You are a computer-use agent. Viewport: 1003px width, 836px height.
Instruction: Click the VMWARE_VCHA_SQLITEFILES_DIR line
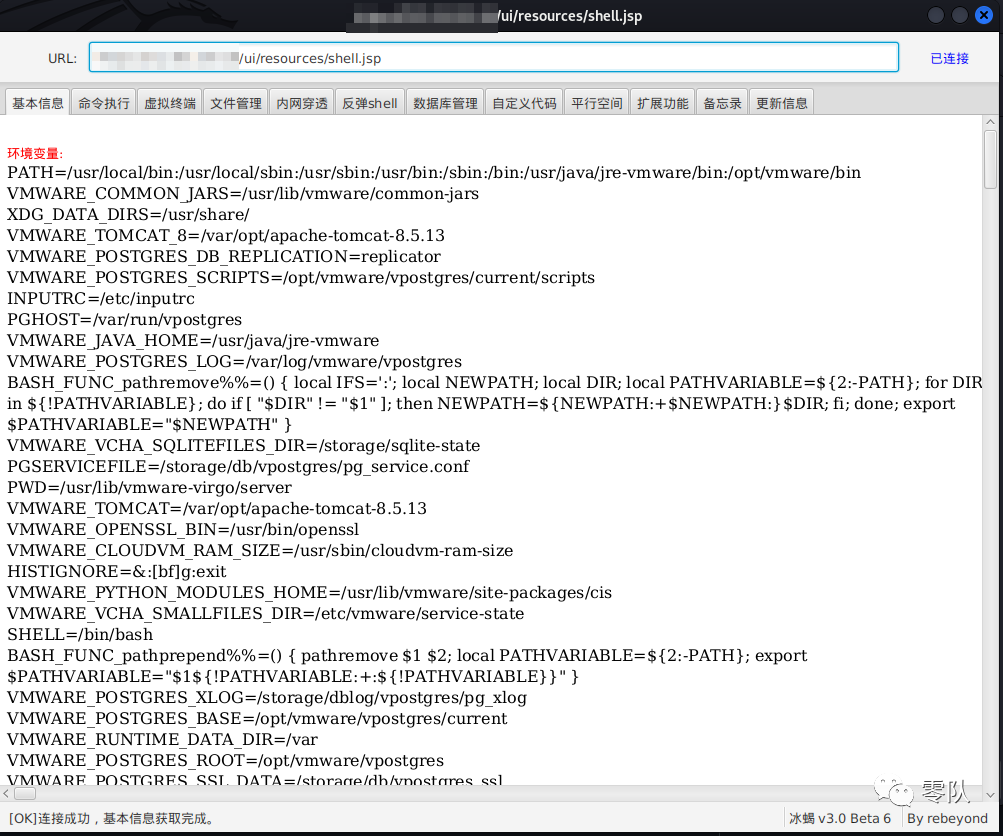point(243,446)
